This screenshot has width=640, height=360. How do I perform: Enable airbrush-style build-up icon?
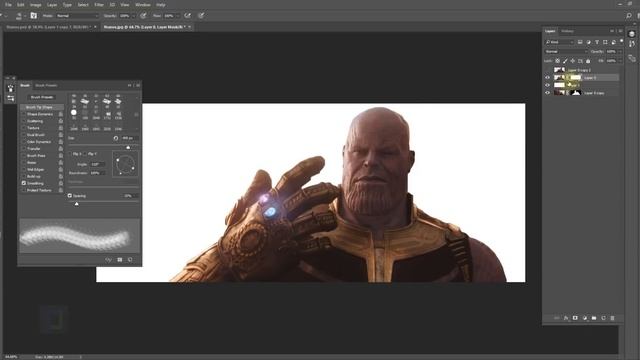pos(188,16)
